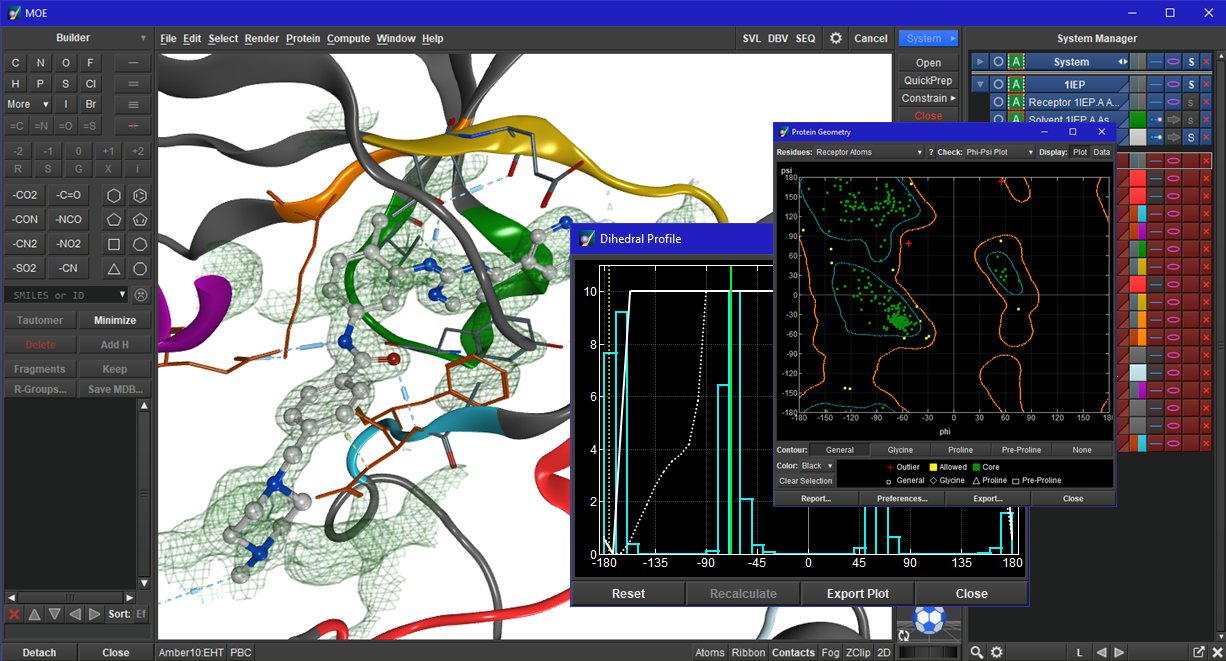The width and height of the screenshot is (1226, 661).
Task: Select the cyclopropane triangle ring icon
Action: coord(114,268)
